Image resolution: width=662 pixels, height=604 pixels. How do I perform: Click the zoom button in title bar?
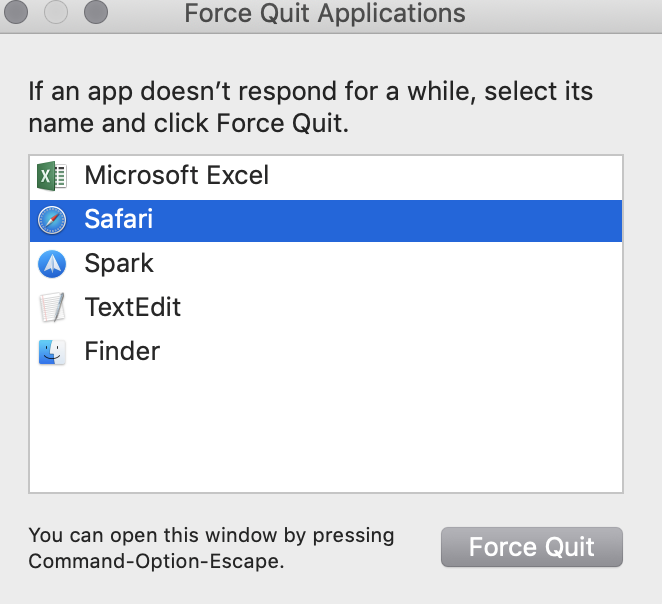click(95, 13)
